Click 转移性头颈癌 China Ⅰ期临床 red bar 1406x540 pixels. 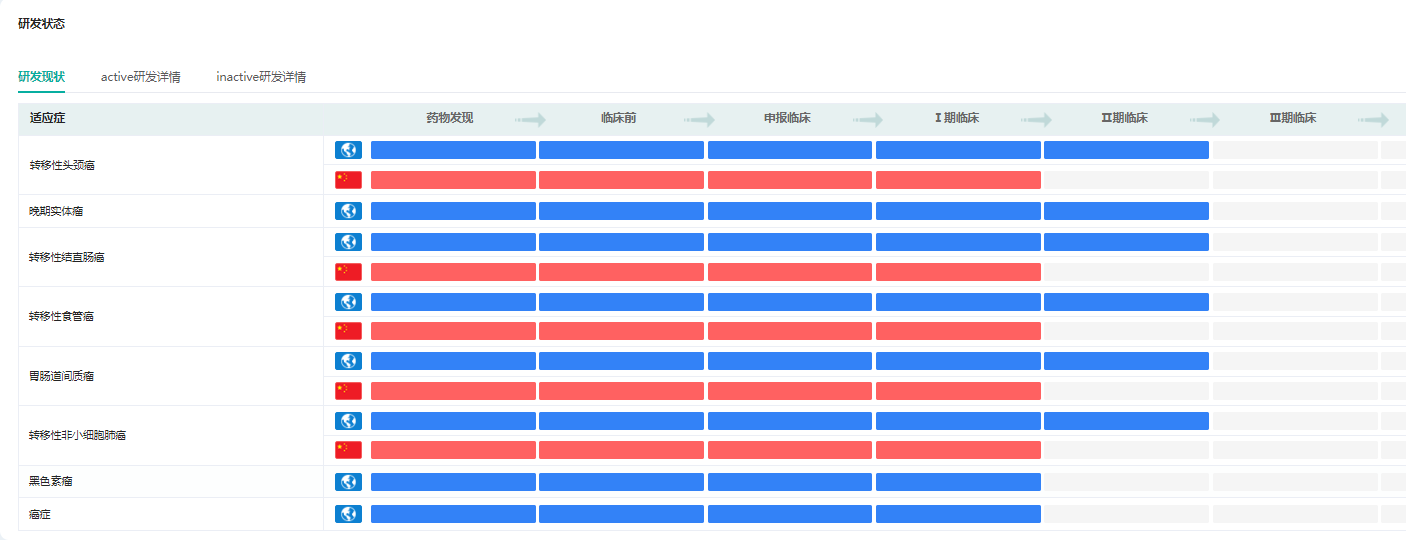point(958,180)
